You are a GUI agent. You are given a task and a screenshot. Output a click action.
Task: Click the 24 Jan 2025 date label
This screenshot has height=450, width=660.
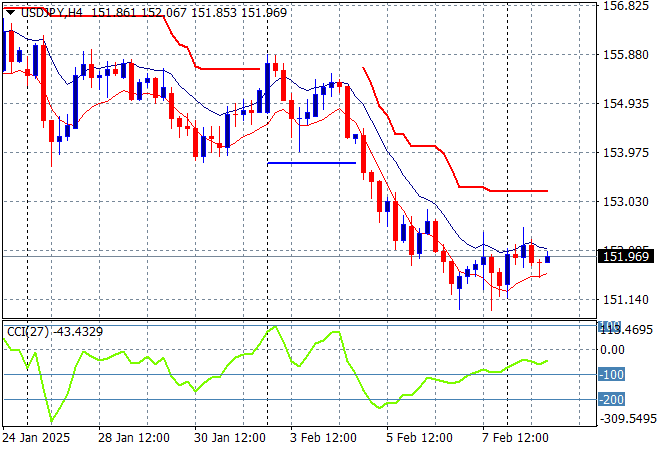(x=38, y=438)
